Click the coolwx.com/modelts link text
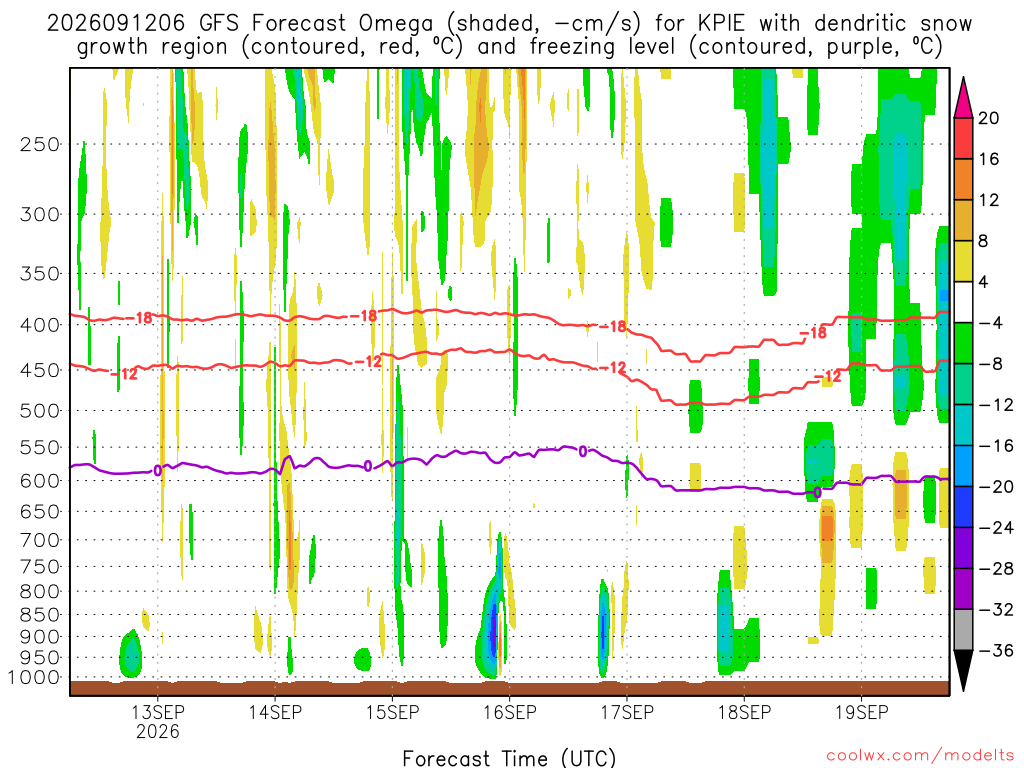 point(920,756)
